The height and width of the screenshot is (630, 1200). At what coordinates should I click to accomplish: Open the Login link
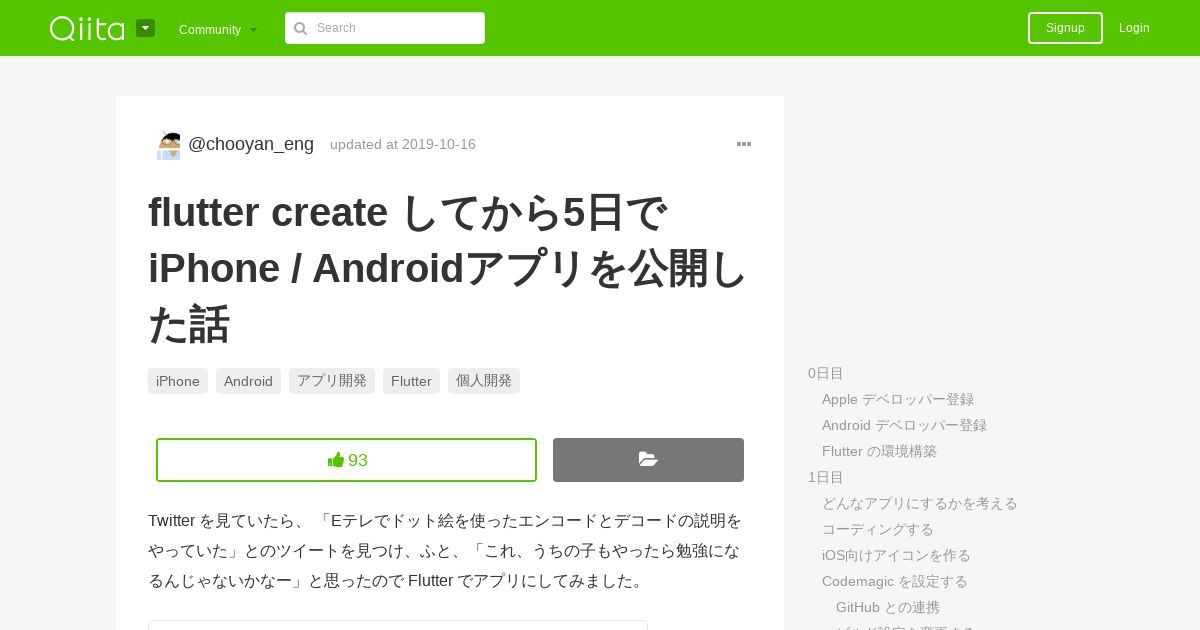point(1134,28)
